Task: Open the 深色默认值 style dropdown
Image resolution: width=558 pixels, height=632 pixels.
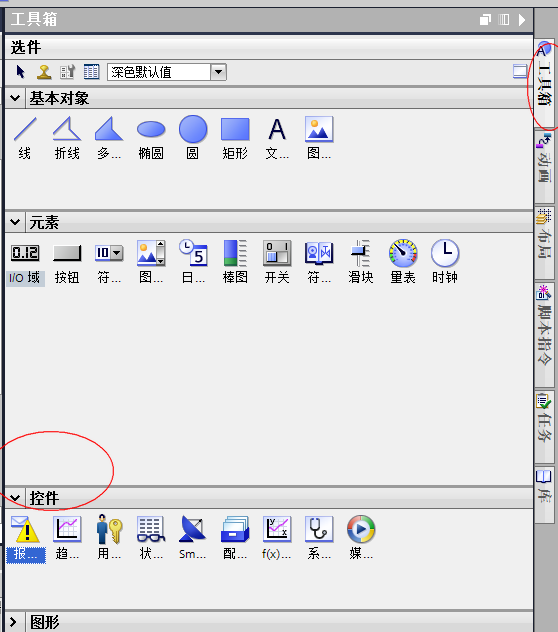Action: point(218,72)
